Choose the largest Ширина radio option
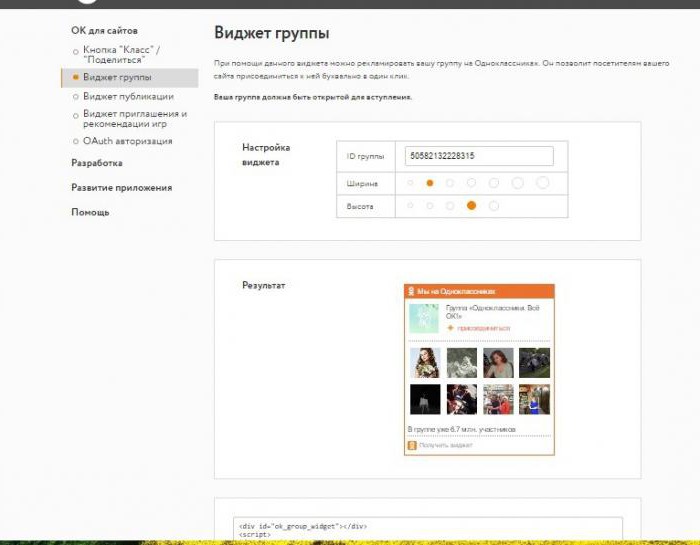The image size is (700, 545). [x=542, y=183]
